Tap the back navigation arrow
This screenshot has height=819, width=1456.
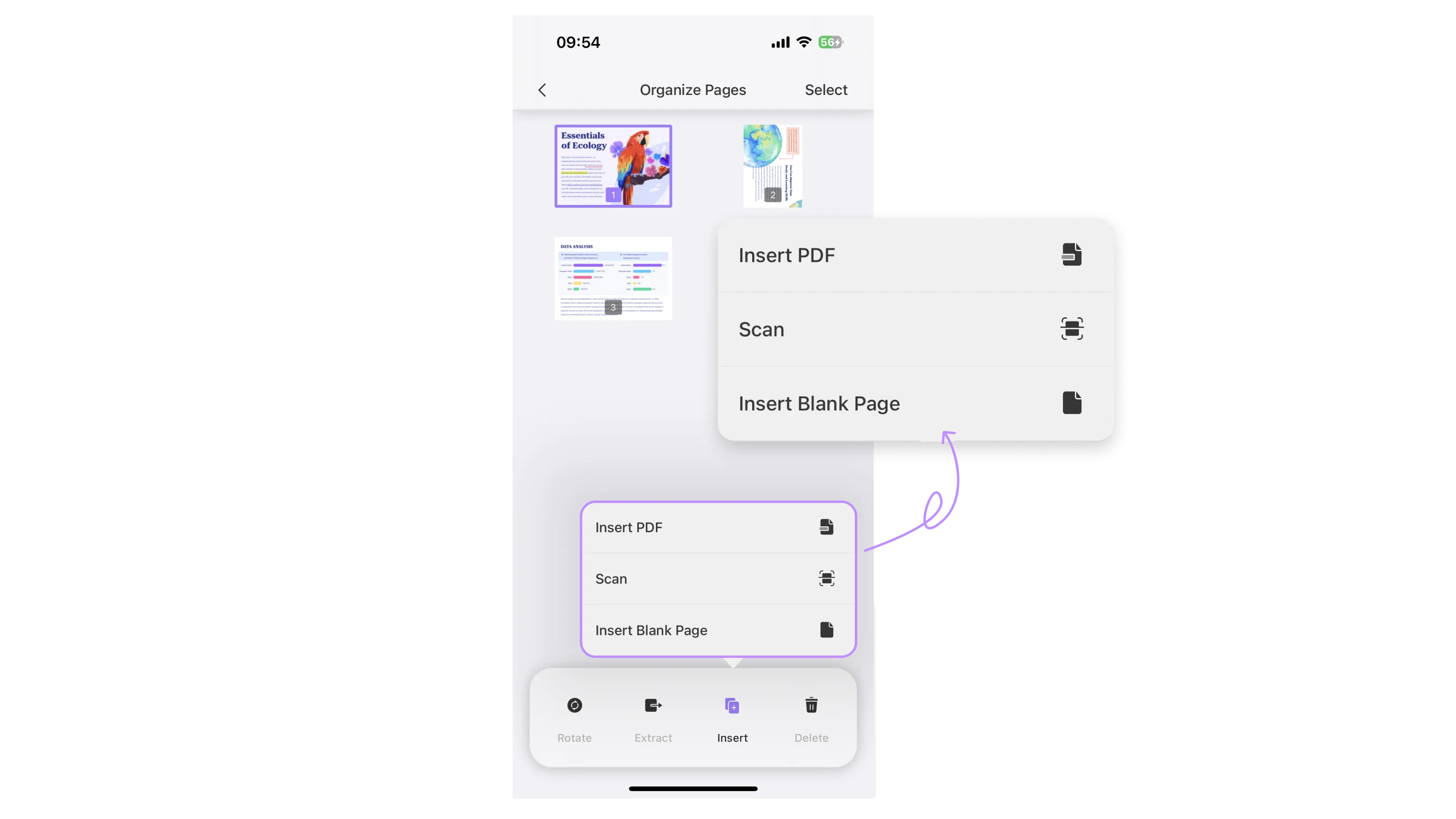pyautogui.click(x=542, y=90)
